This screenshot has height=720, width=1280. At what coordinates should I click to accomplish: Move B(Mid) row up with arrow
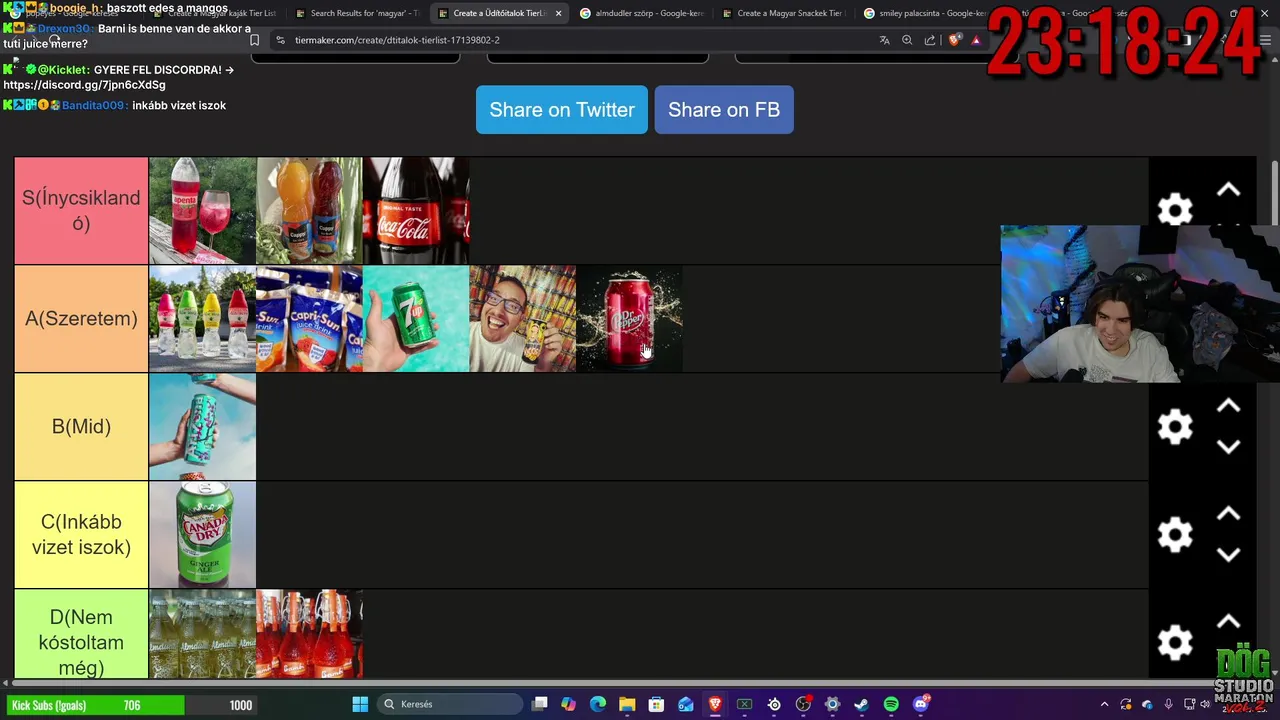(x=1228, y=406)
